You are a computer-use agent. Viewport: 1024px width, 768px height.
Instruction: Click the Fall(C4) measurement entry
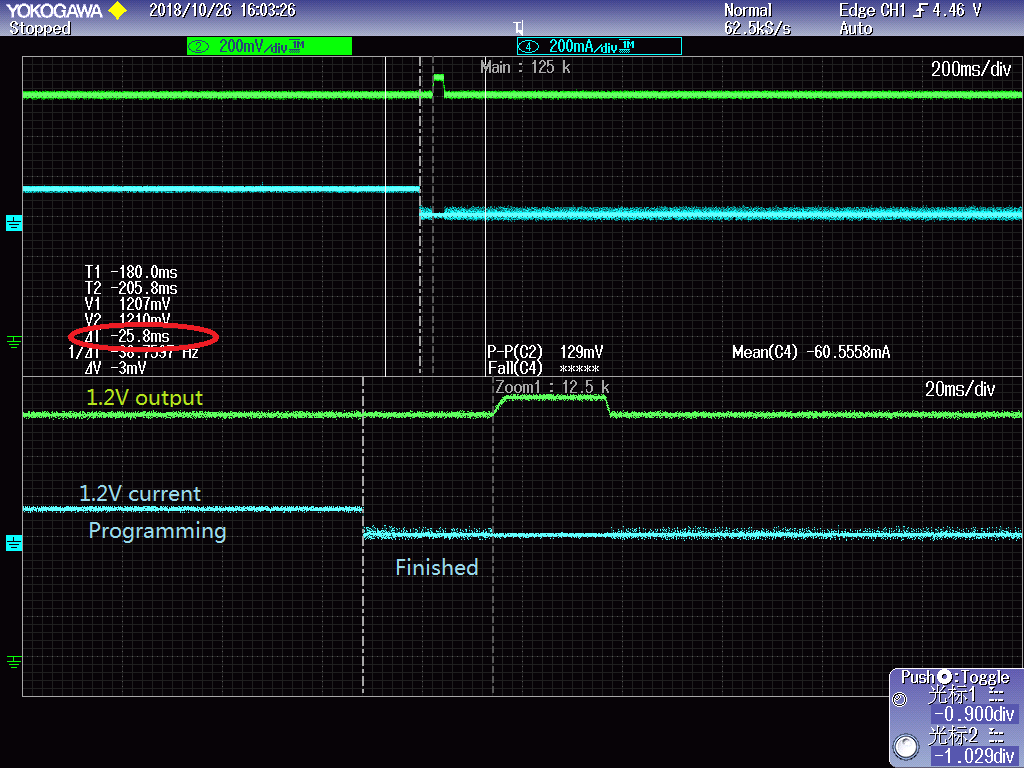512,368
